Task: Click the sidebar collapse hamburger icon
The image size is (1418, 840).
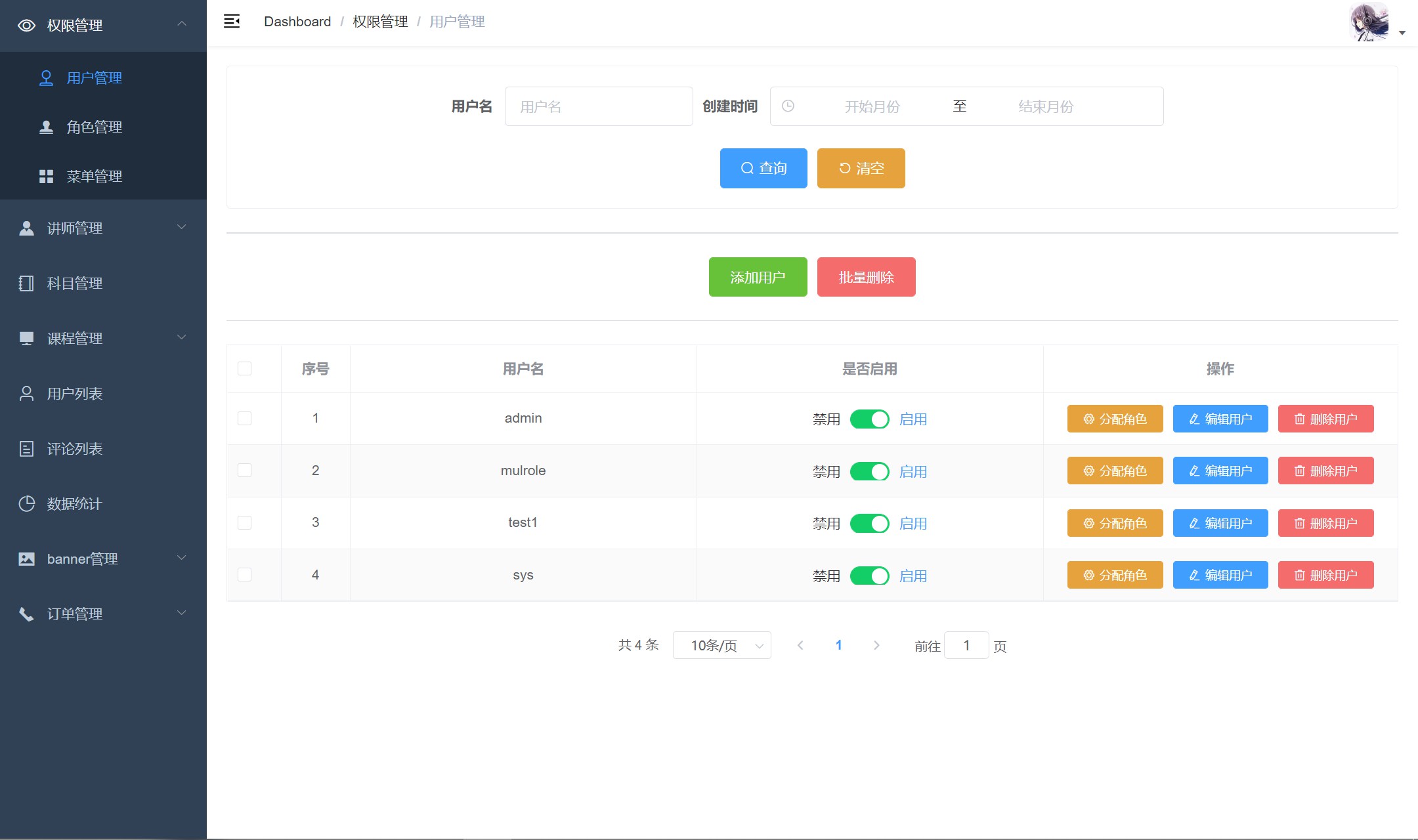Action: tap(232, 22)
